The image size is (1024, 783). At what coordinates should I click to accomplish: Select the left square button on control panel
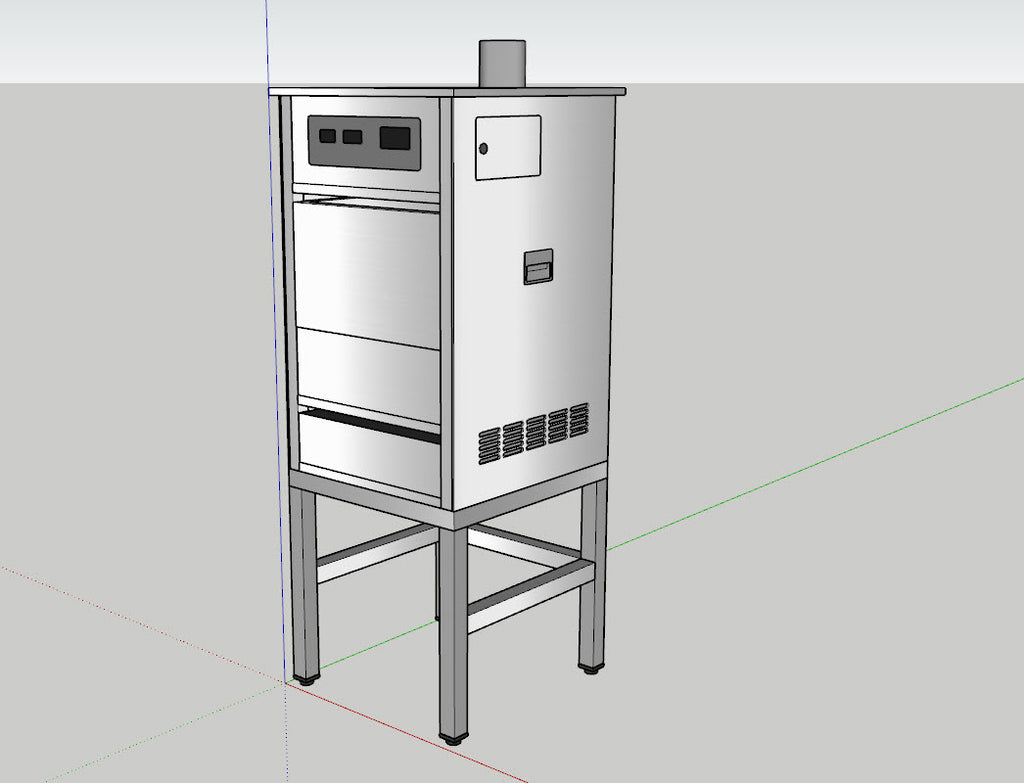click(x=328, y=135)
